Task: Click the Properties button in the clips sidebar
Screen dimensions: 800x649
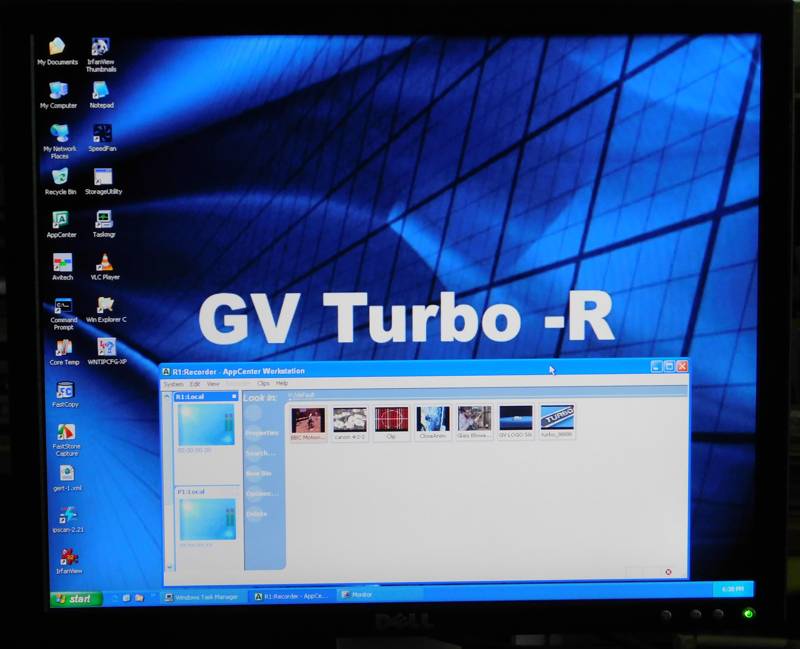Action: pyautogui.click(x=262, y=433)
